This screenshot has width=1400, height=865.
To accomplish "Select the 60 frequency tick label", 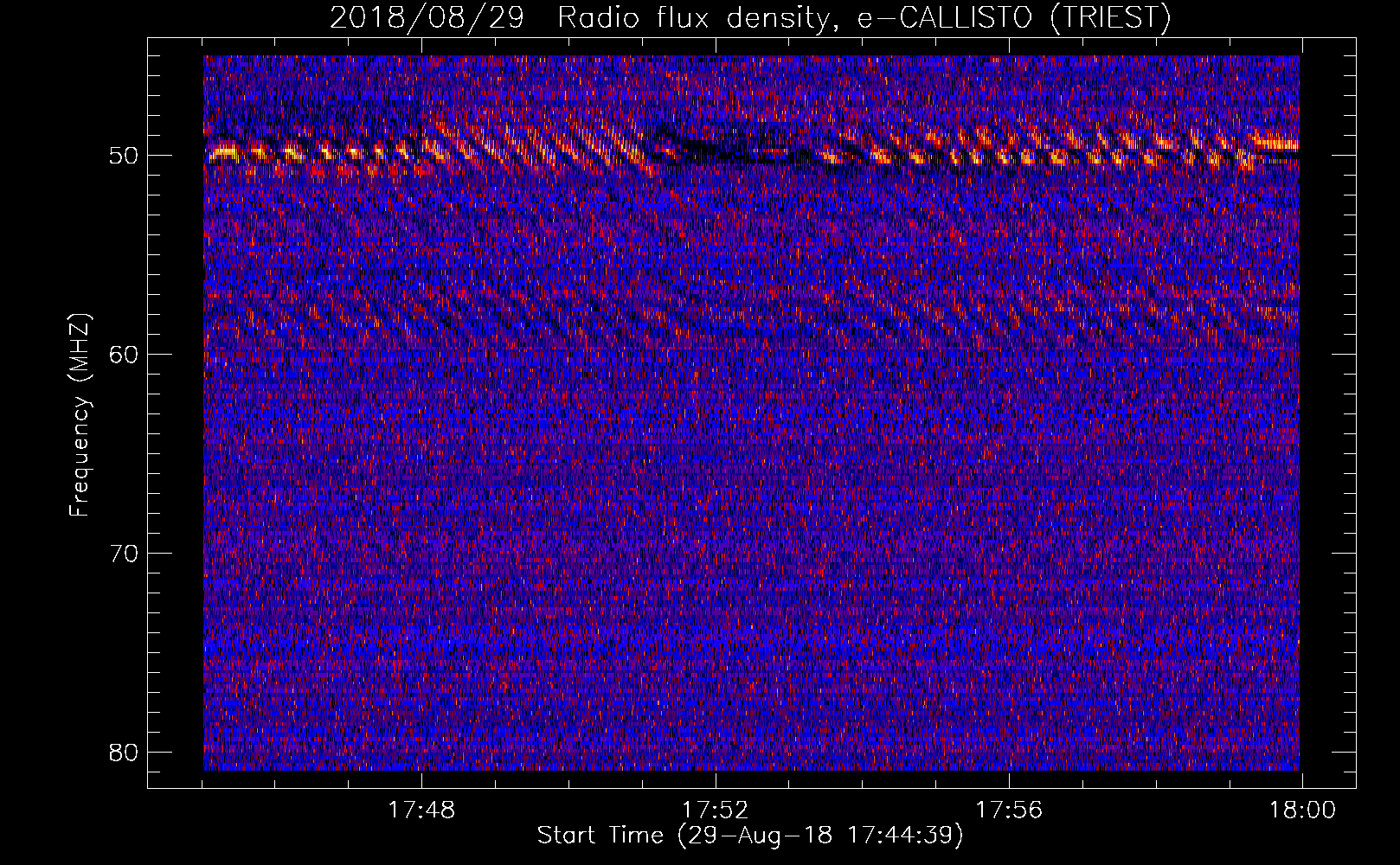I will [124, 355].
